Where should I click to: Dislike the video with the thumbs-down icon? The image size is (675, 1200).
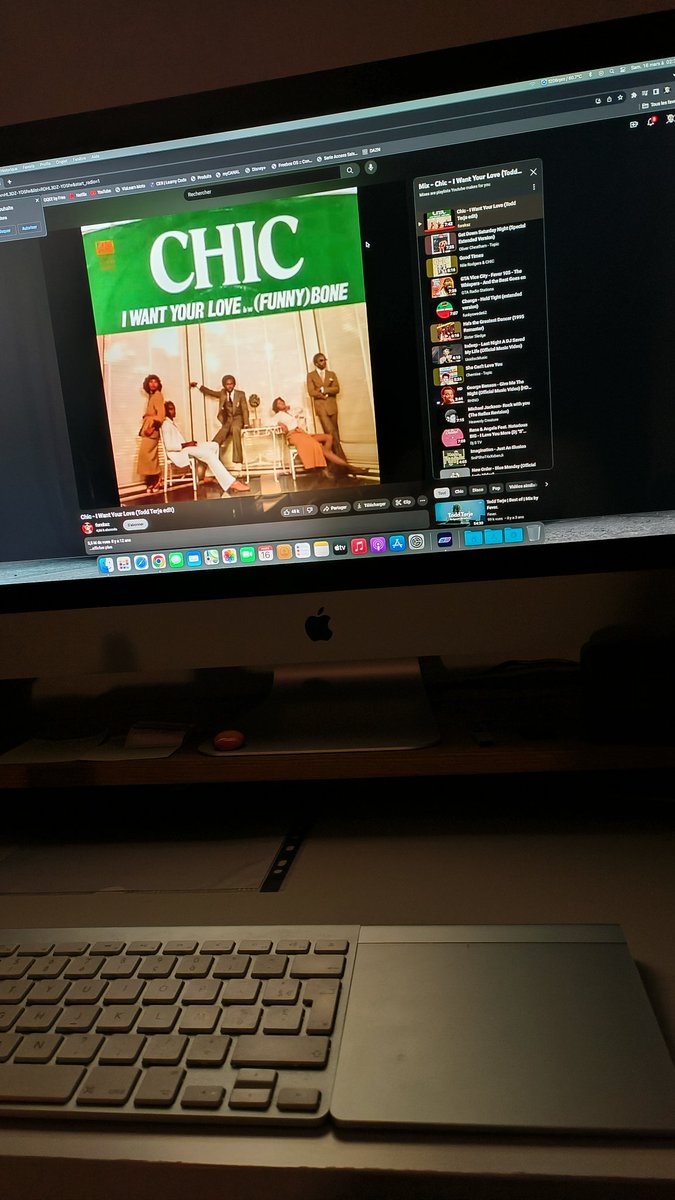coord(310,510)
